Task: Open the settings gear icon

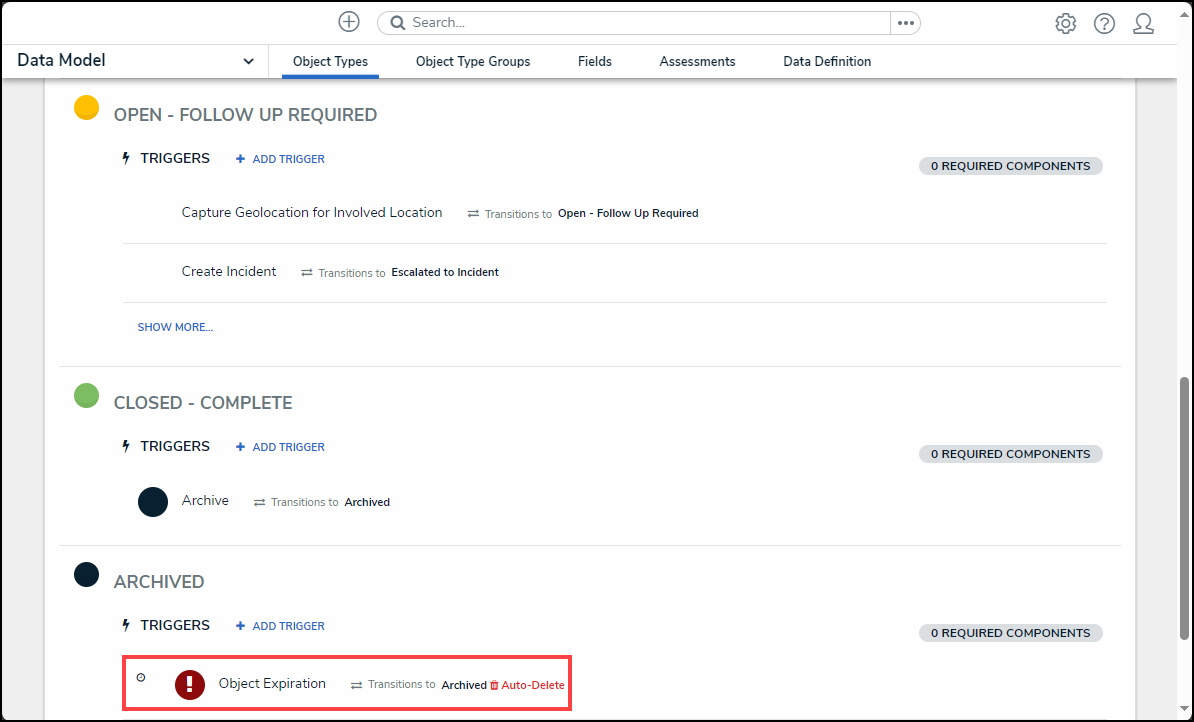Action: click(x=1065, y=24)
